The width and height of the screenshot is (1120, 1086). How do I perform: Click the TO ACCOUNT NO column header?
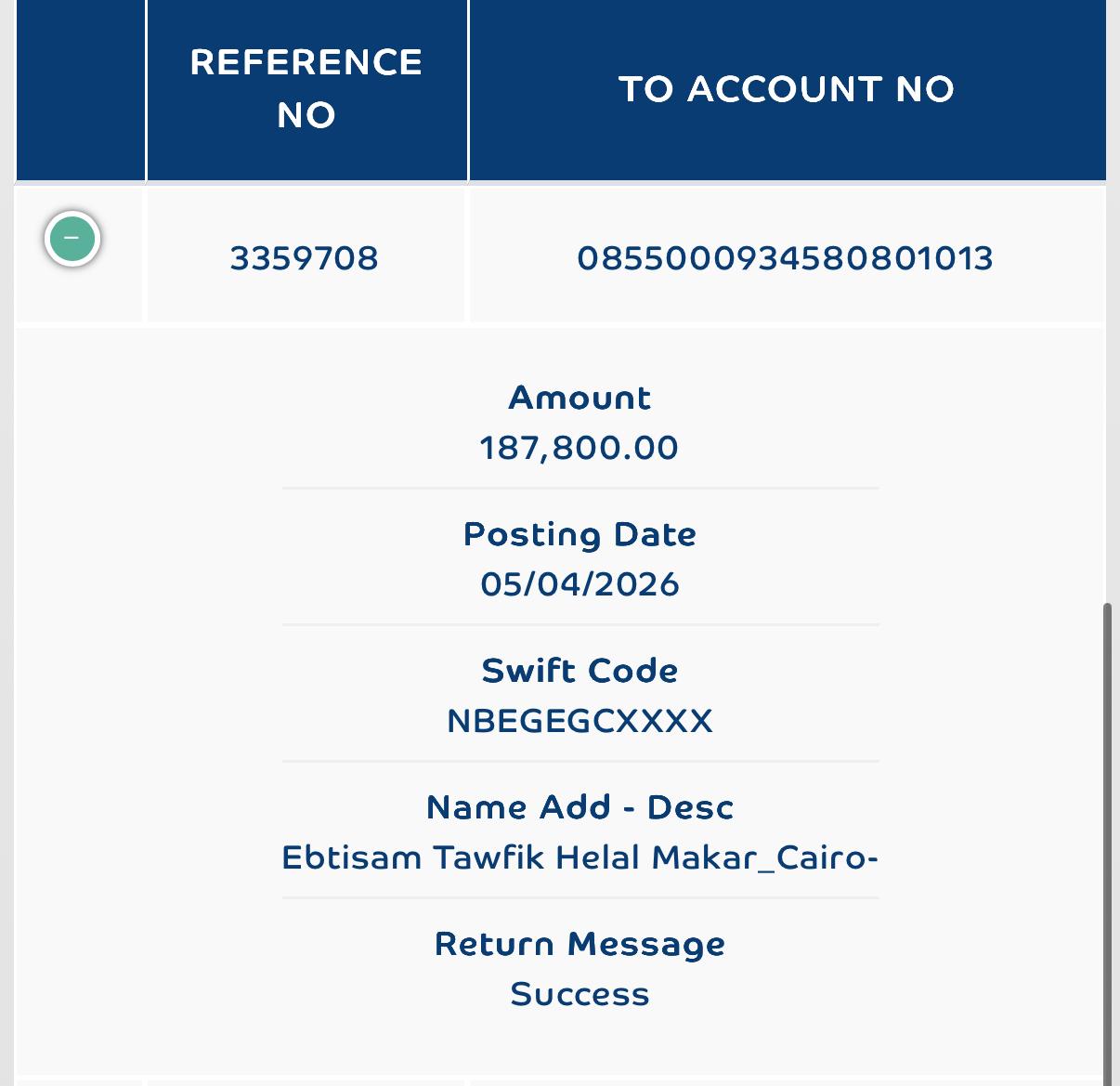point(787,89)
